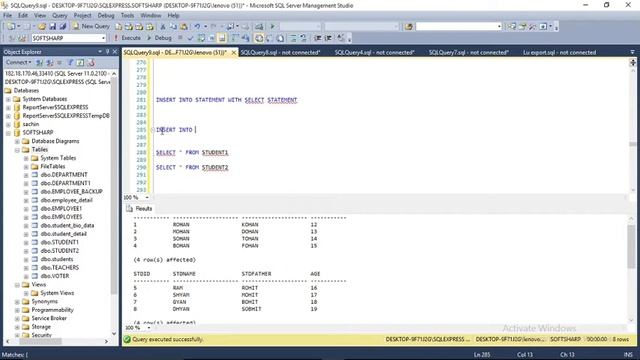Viewport: 640px width, 360px height.
Task: Switch to the SQLQuery8.sql tab
Action: coord(280,52)
